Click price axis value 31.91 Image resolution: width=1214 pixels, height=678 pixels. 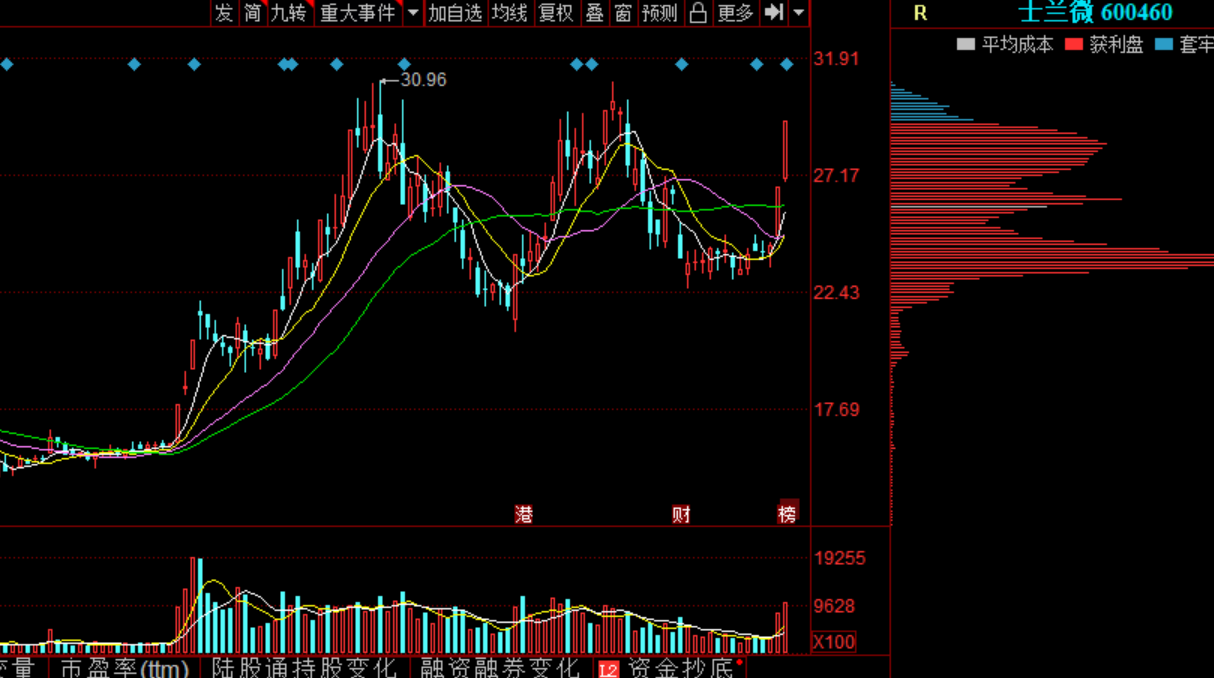tap(836, 59)
